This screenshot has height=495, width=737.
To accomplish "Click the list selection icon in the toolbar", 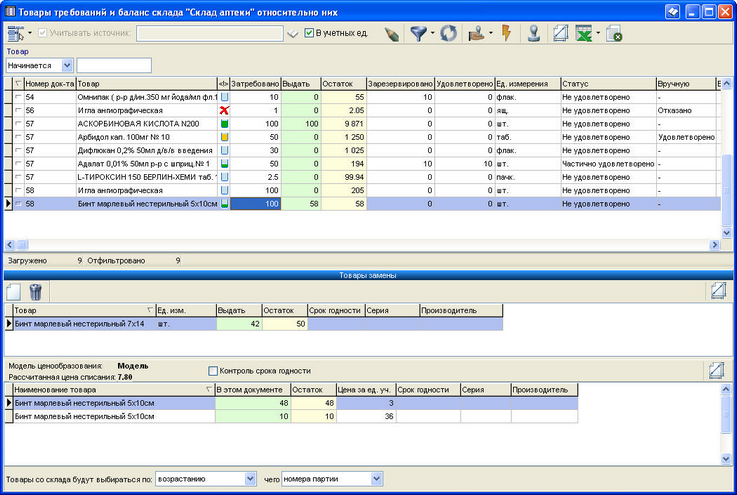I will [16, 33].
